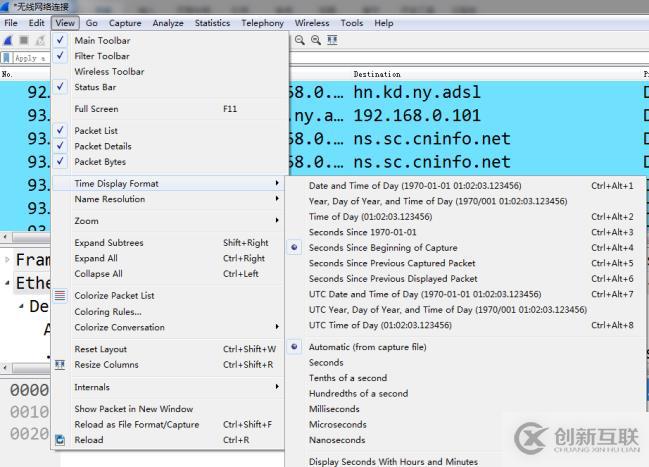Choose Expand Subtrees

[x=168, y=243]
